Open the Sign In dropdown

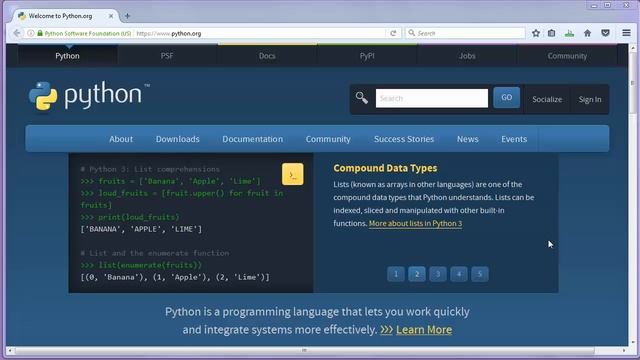coord(590,99)
